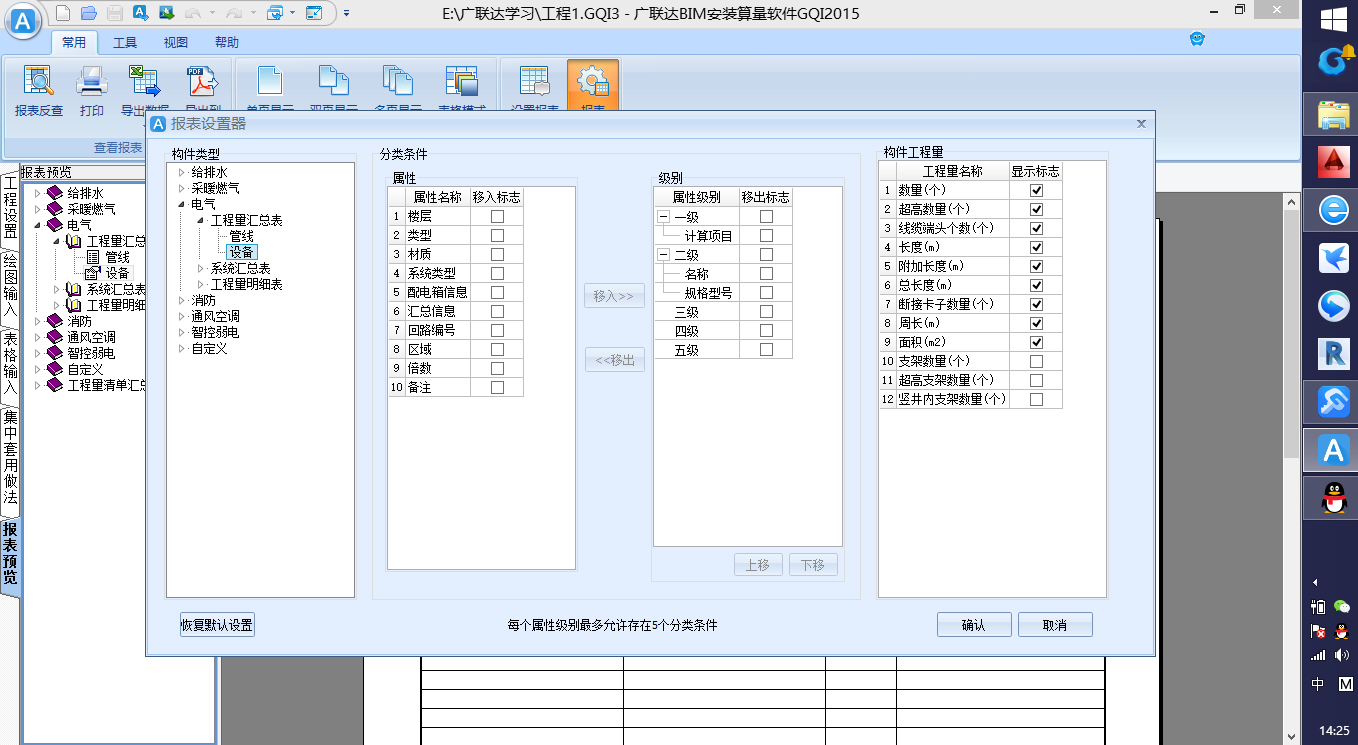Expand 通风空调 in report preview tree
This screenshot has height=745, width=1358.
pos(38,337)
